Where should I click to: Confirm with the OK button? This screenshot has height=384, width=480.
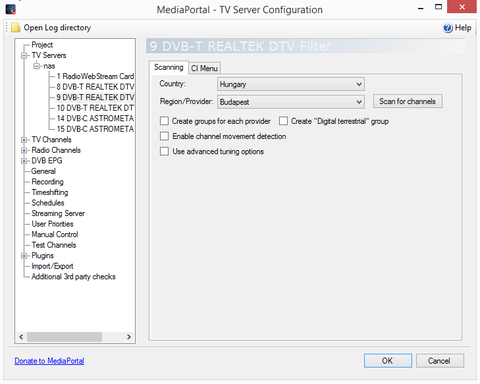(x=388, y=361)
